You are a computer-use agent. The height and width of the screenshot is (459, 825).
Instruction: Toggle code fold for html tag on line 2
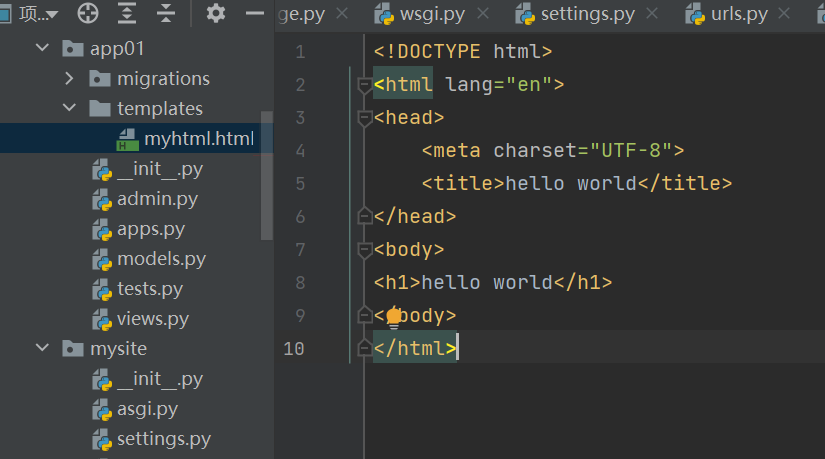point(365,86)
